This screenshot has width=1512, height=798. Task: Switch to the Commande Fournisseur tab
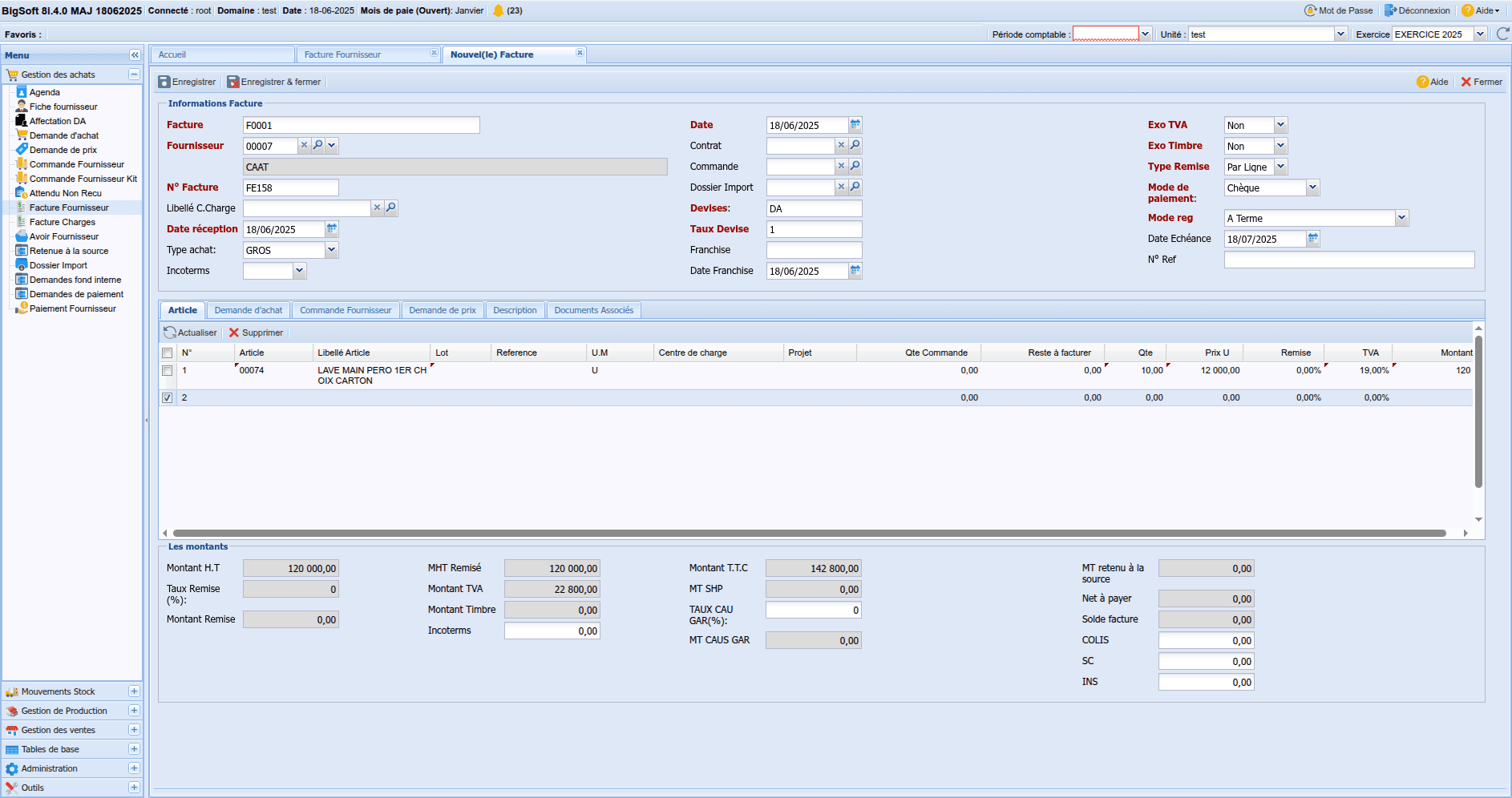(346, 310)
